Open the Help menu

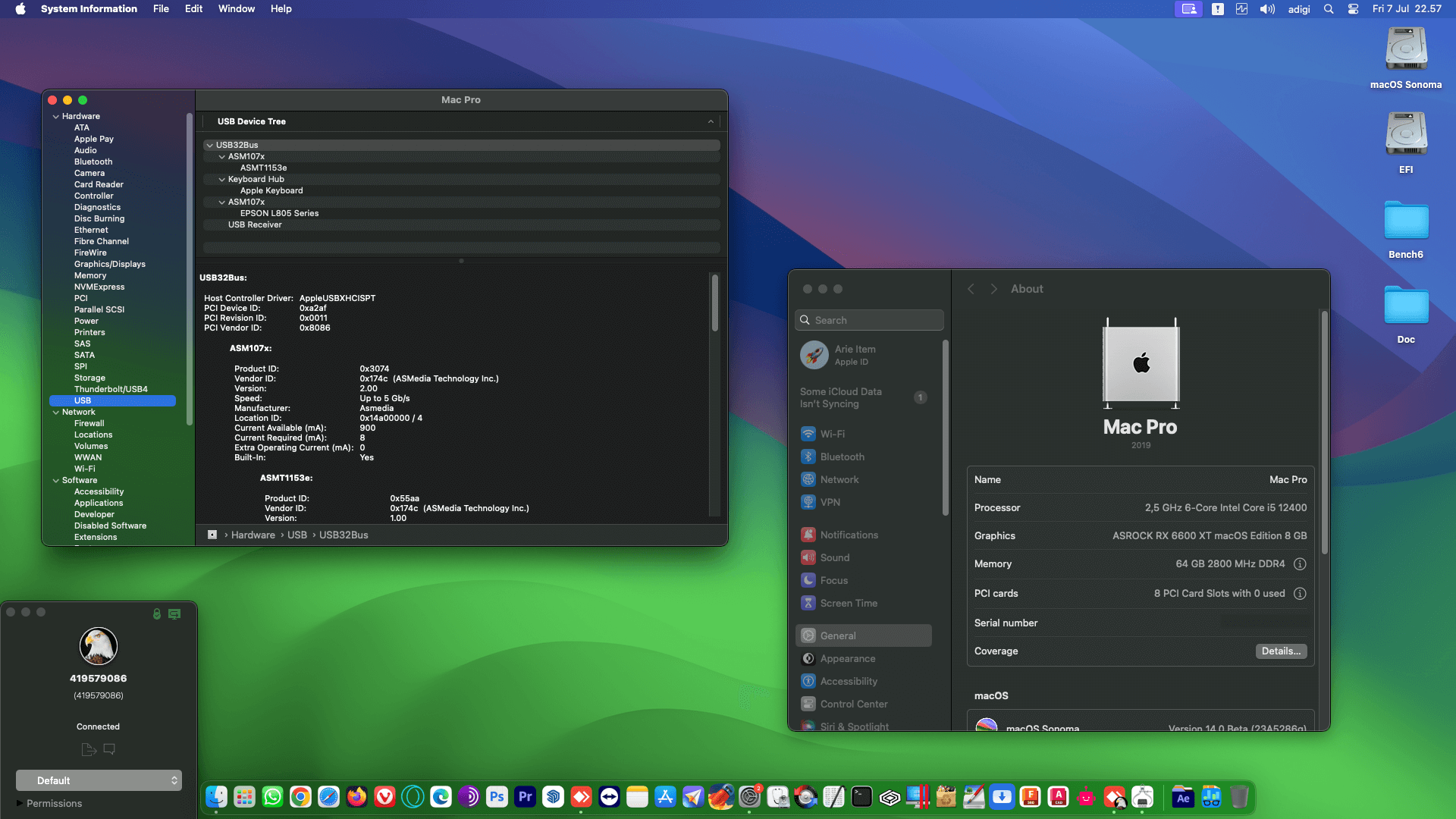[281, 9]
